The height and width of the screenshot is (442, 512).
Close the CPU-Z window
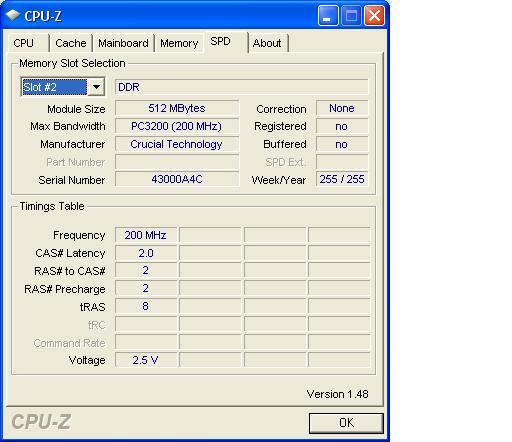click(374, 16)
